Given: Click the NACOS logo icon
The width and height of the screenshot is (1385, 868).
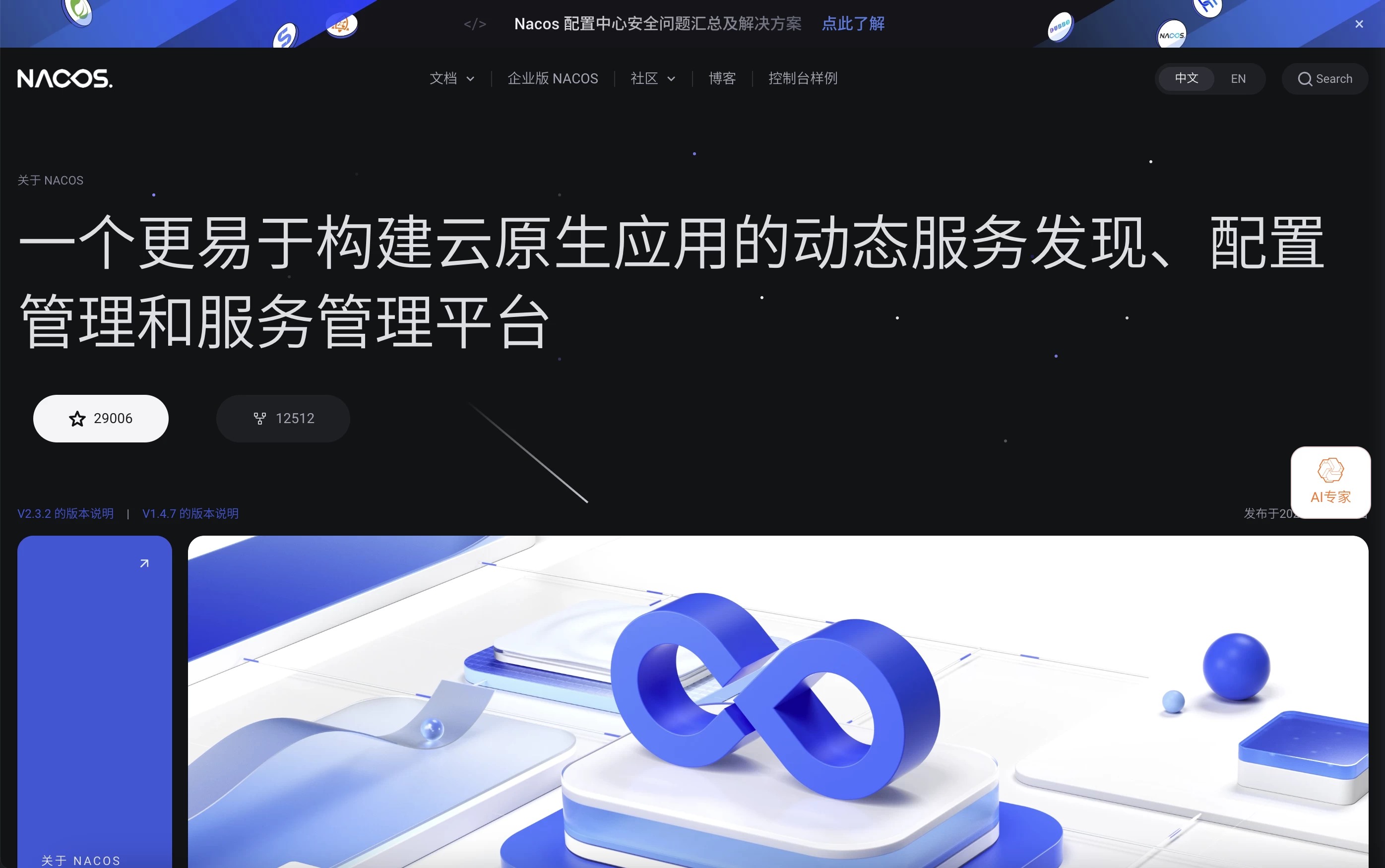Looking at the screenshot, I should (65, 78).
